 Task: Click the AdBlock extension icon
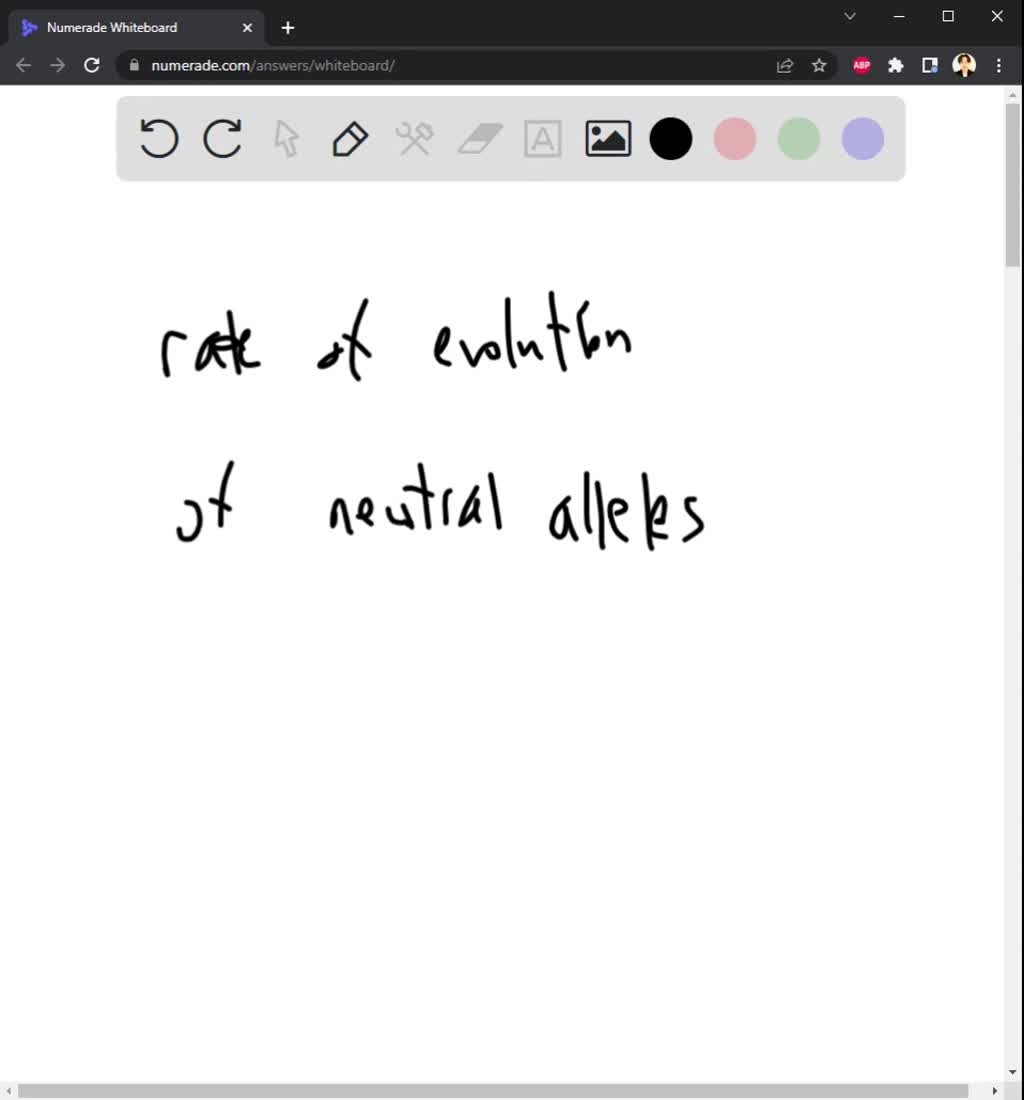tap(861, 64)
